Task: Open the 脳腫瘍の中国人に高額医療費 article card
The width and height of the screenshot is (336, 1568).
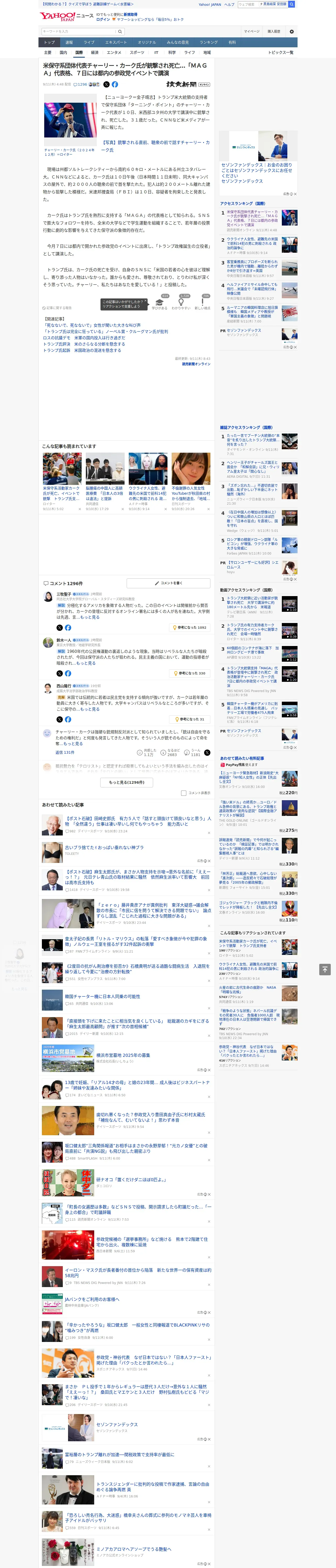Action: coord(105,481)
